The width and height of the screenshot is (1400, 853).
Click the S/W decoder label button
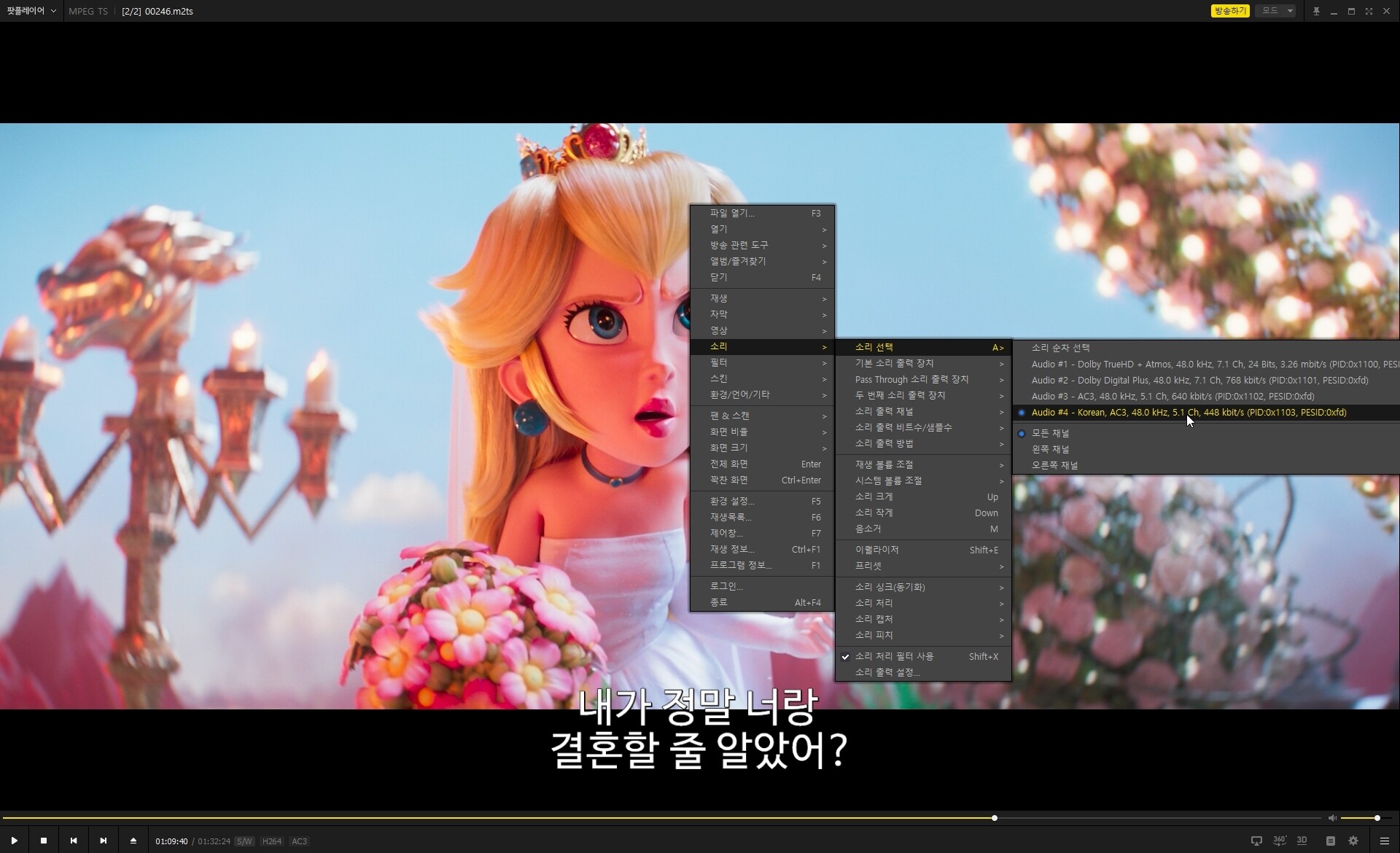244,841
